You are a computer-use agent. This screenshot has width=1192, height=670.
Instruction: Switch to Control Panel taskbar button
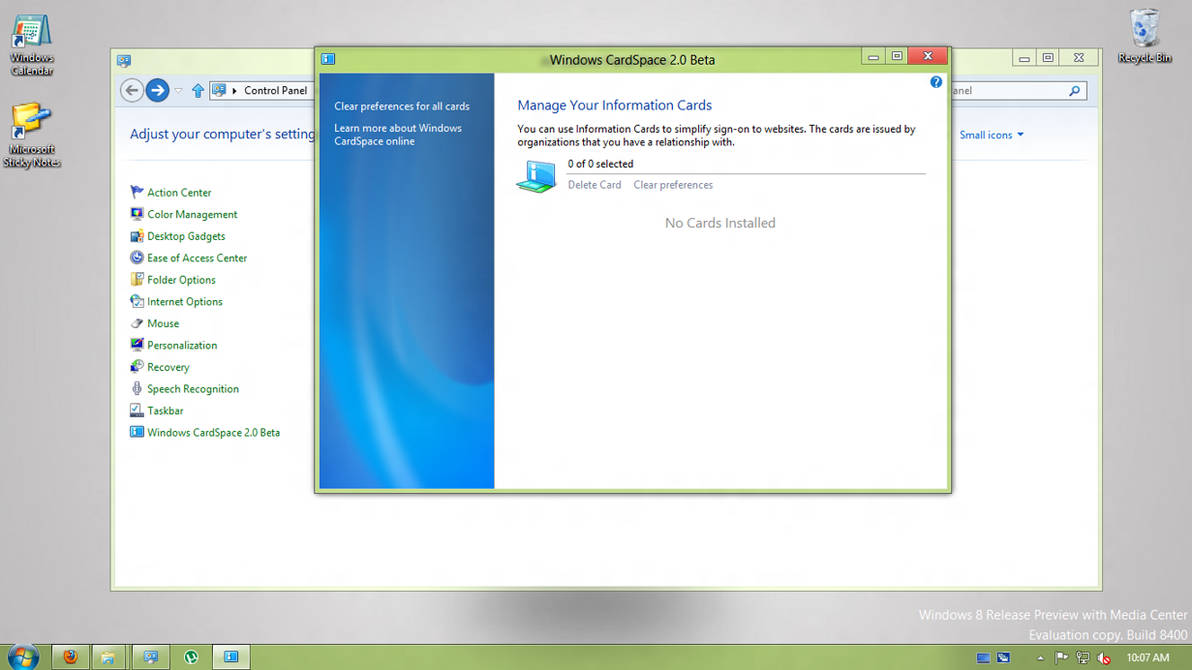point(151,657)
